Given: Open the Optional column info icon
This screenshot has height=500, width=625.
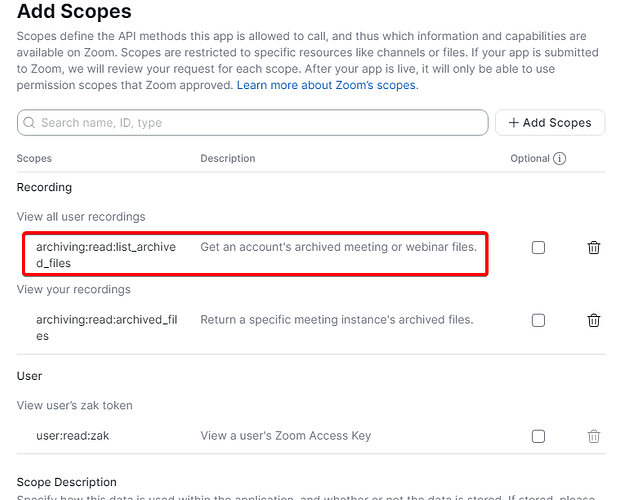Looking at the screenshot, I should tap(559, 158).
